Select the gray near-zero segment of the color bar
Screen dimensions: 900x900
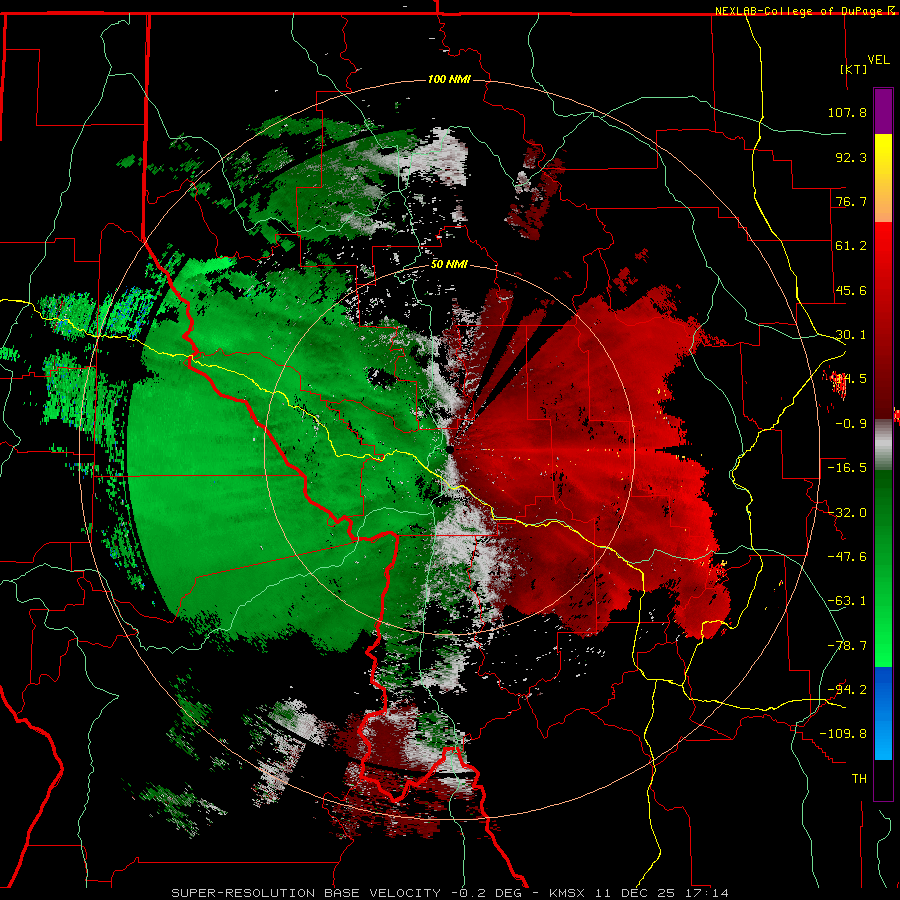pos(883,445)
